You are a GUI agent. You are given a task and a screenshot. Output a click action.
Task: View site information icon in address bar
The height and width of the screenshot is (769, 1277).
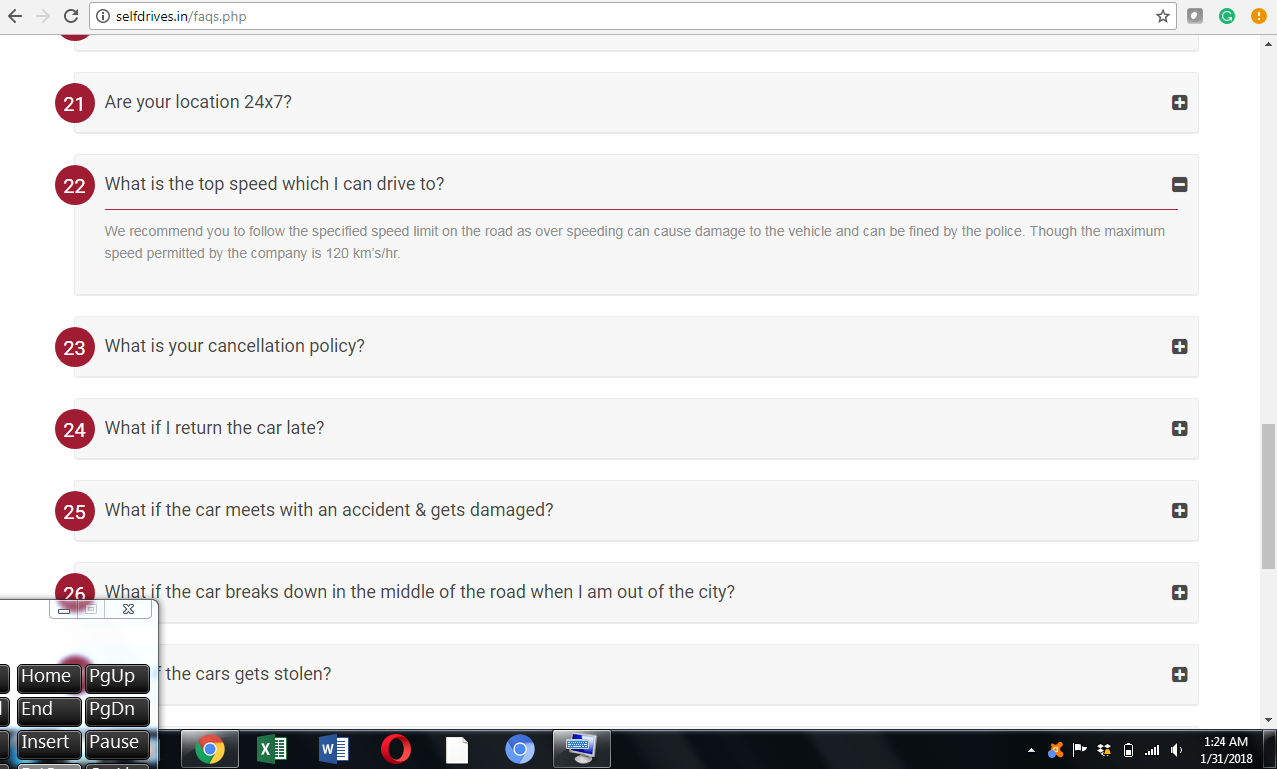(x=102, y=16)
